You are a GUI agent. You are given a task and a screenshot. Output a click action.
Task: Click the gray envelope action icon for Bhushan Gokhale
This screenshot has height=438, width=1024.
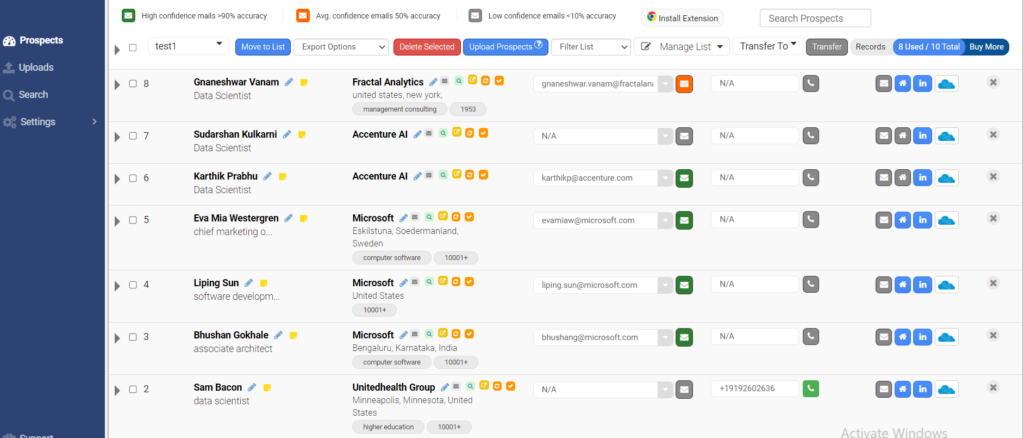[884, 337]
